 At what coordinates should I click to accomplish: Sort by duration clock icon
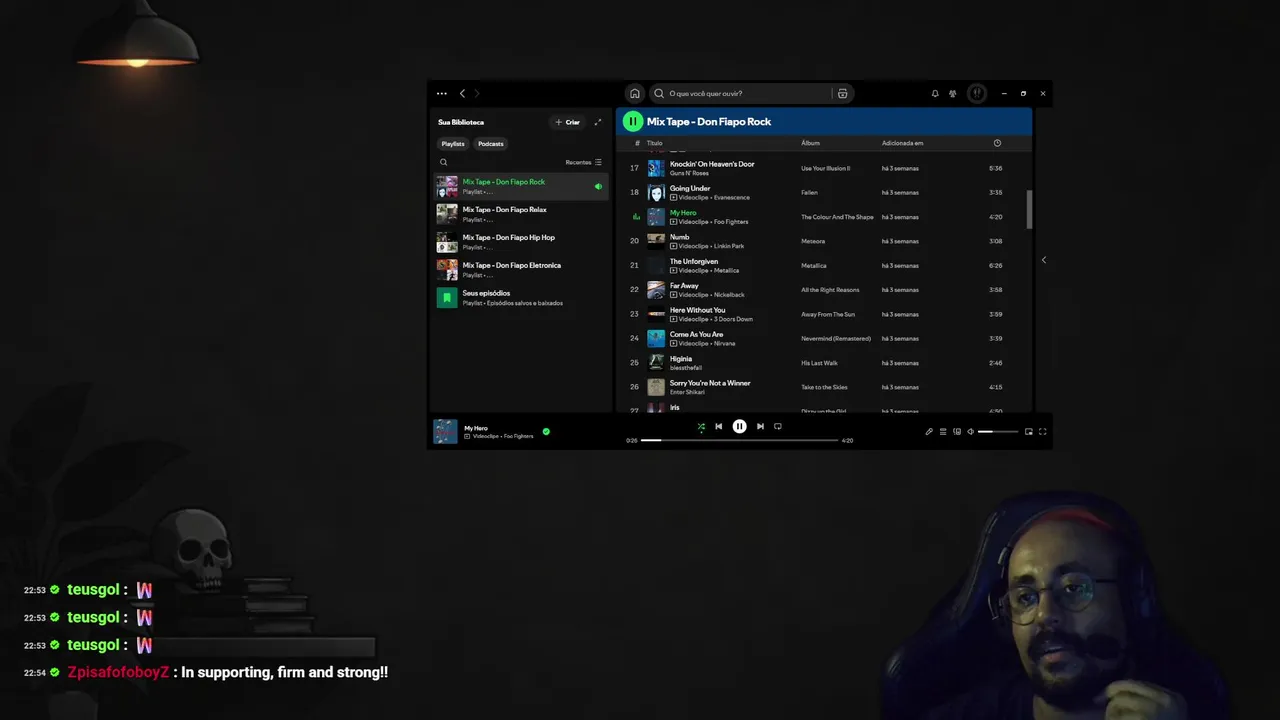997,143
